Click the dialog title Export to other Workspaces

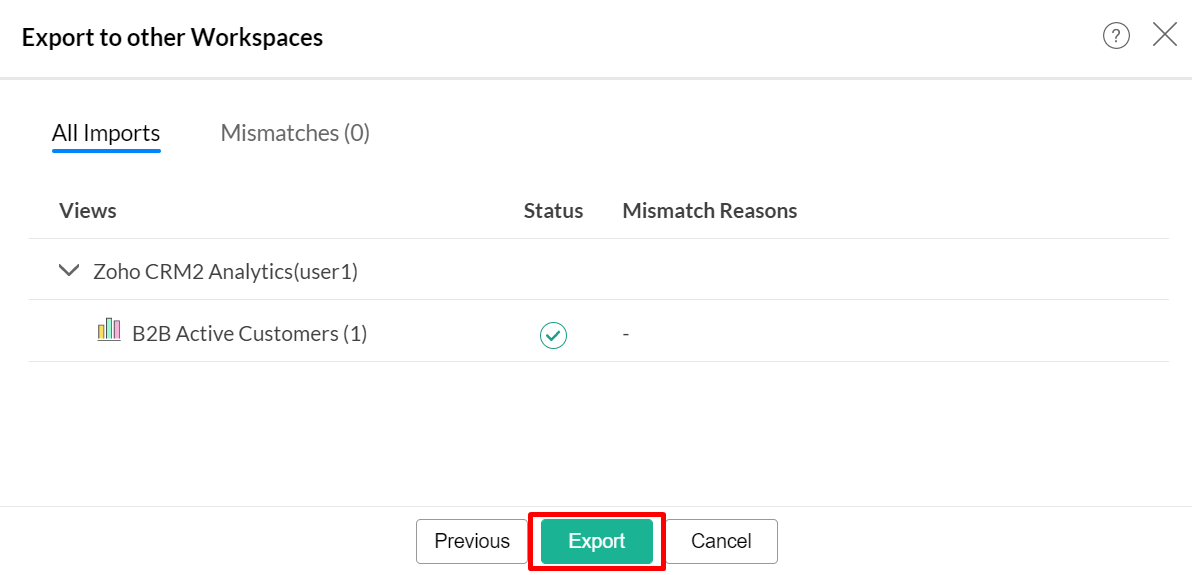172,38
